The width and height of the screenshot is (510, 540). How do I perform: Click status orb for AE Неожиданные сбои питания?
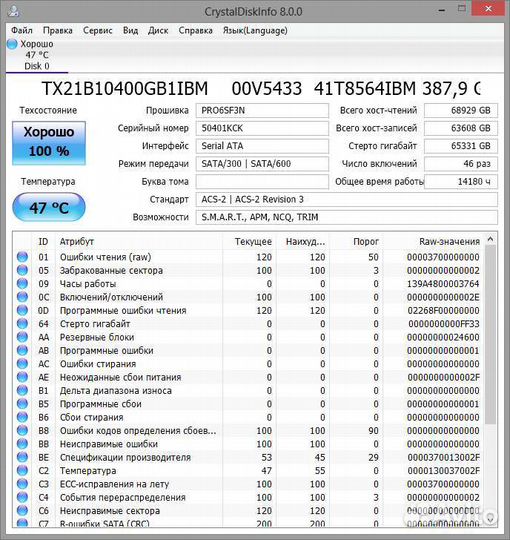pyautogui.click(x=22, y=377)
